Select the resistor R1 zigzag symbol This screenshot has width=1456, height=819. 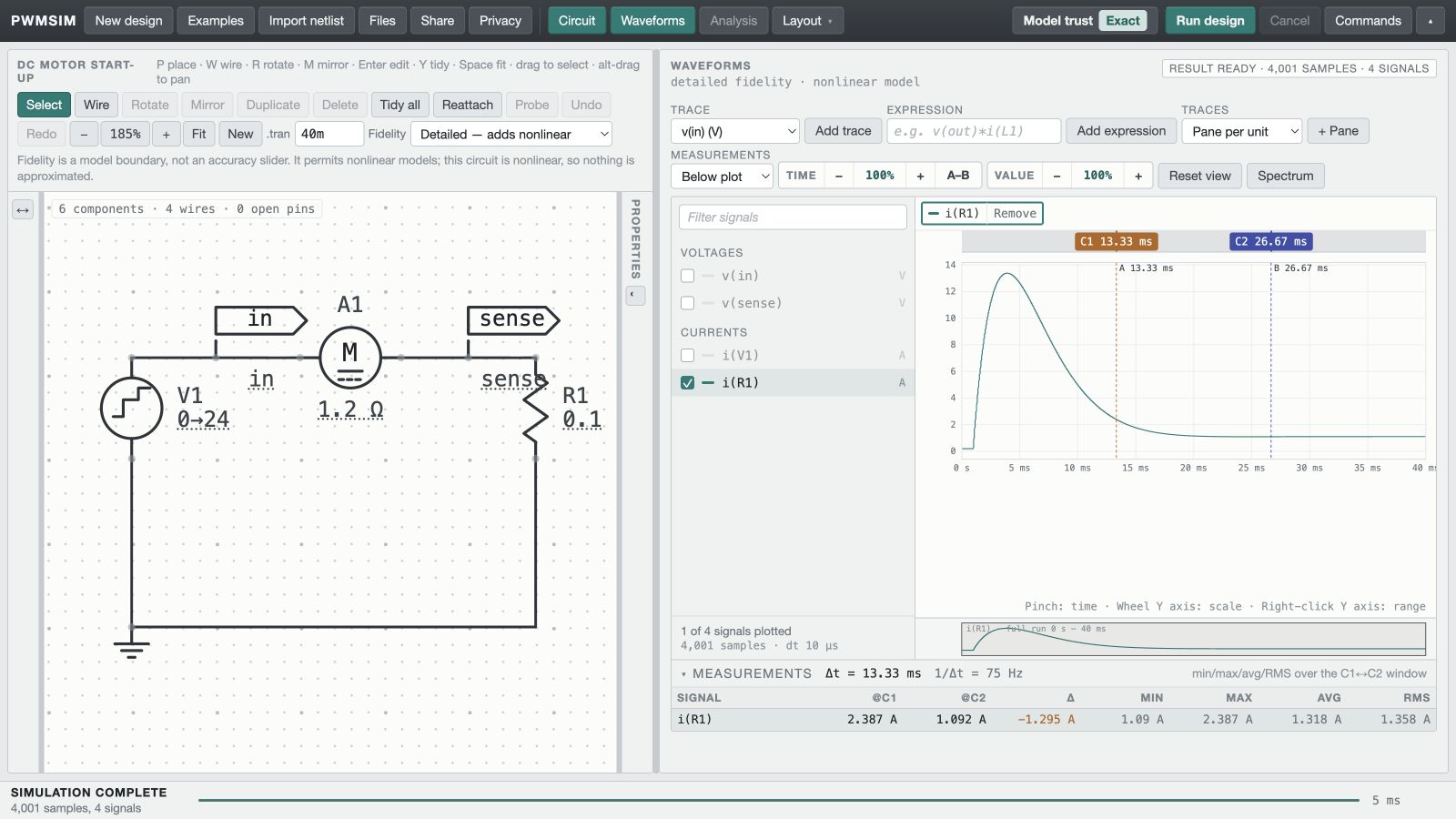535,409
